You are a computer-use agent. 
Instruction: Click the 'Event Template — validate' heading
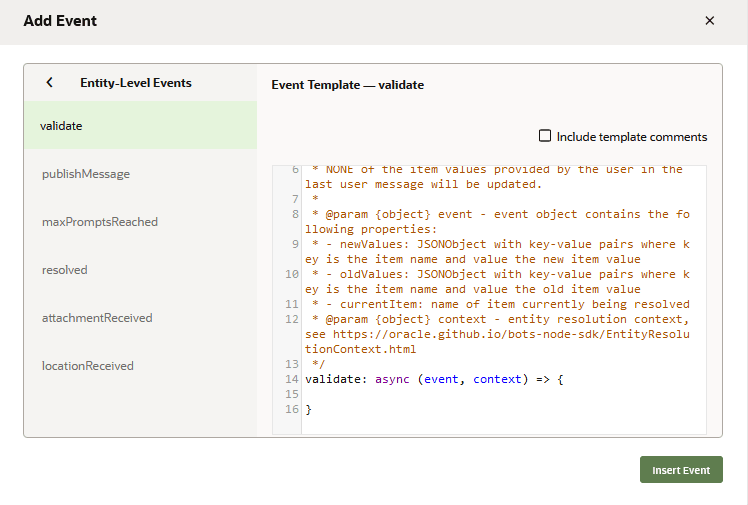click(x=347, y=85)
